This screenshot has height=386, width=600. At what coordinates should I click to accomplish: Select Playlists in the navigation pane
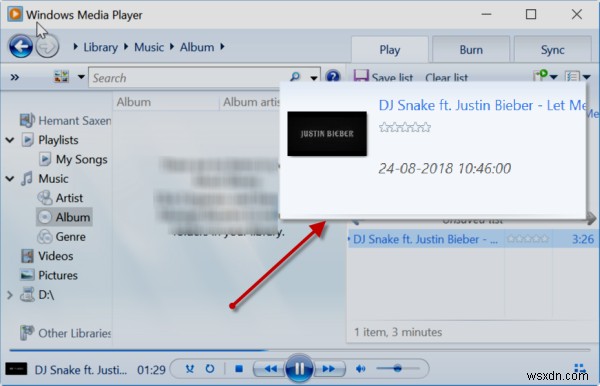click(x=58, y=140)
